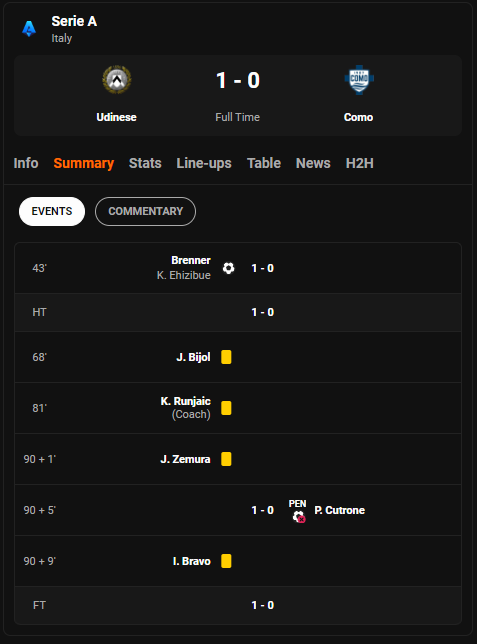Click J. Bijol's yellow card icon
This screenshot has height=644, width=477.
226,357
